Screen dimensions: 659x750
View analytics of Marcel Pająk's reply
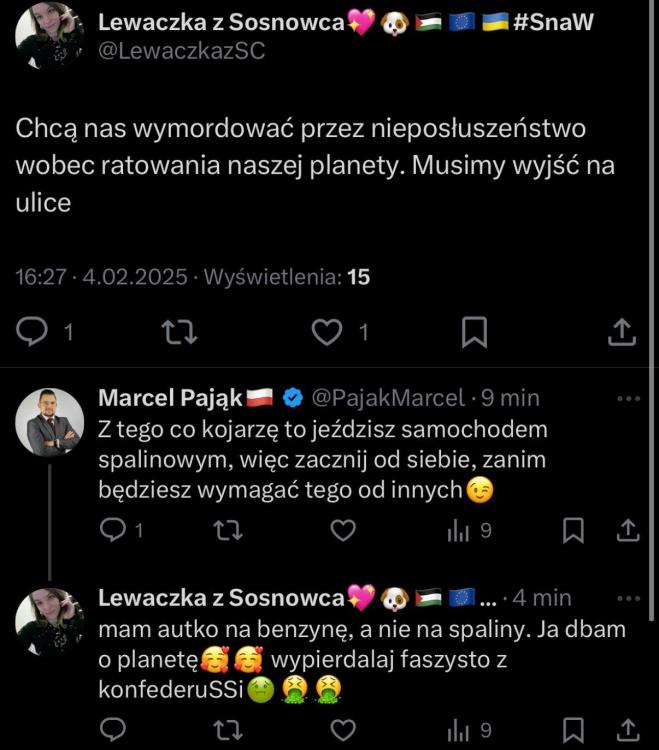coord(458,530)
